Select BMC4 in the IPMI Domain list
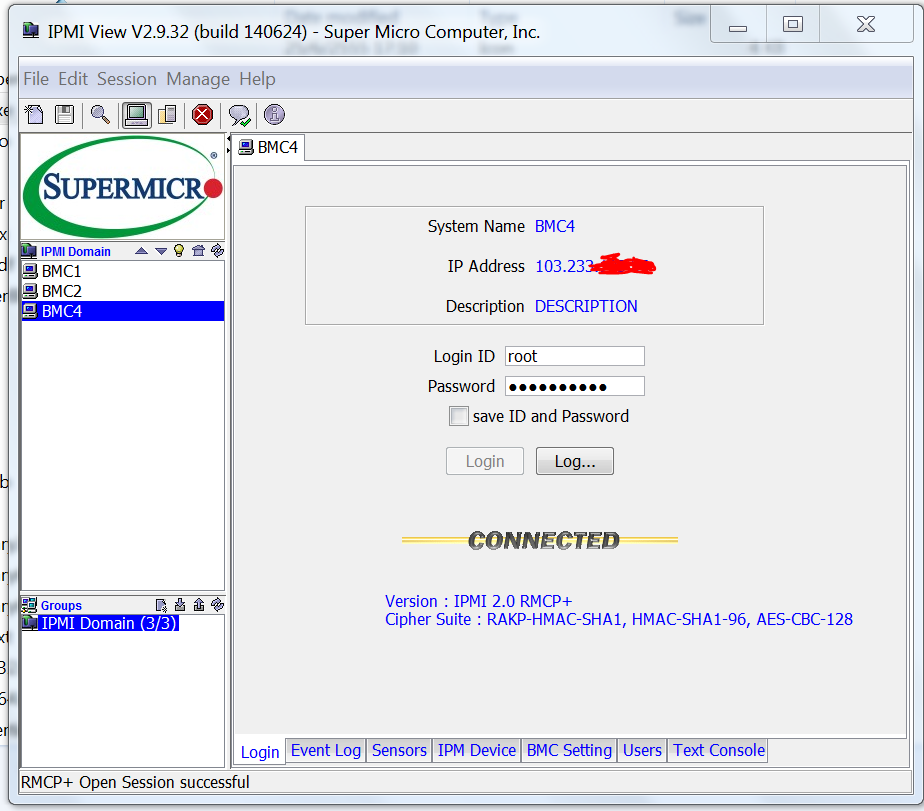 tap(123, 311)
